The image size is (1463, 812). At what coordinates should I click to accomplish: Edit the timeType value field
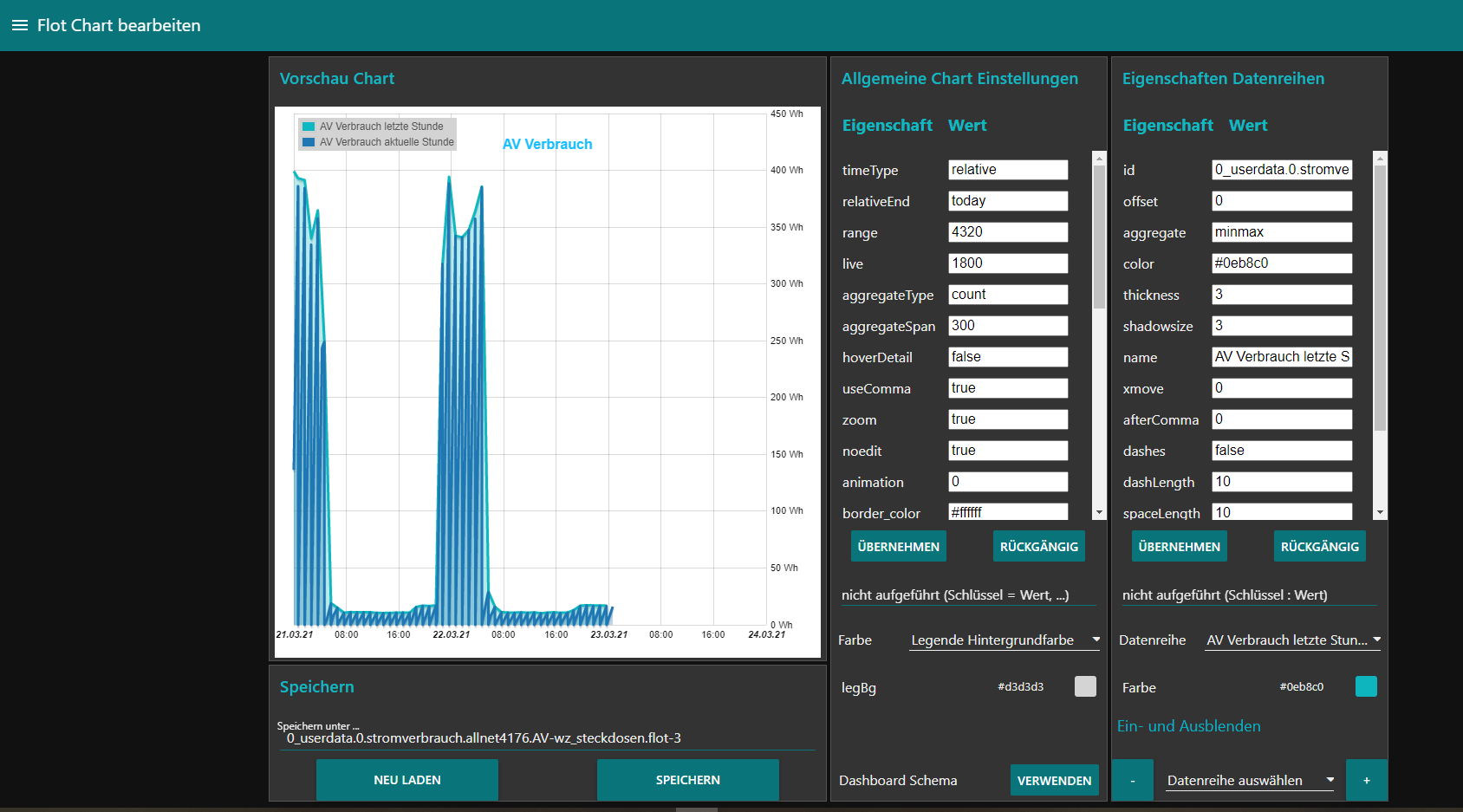pyautogui.click(x=1008, y=170)
